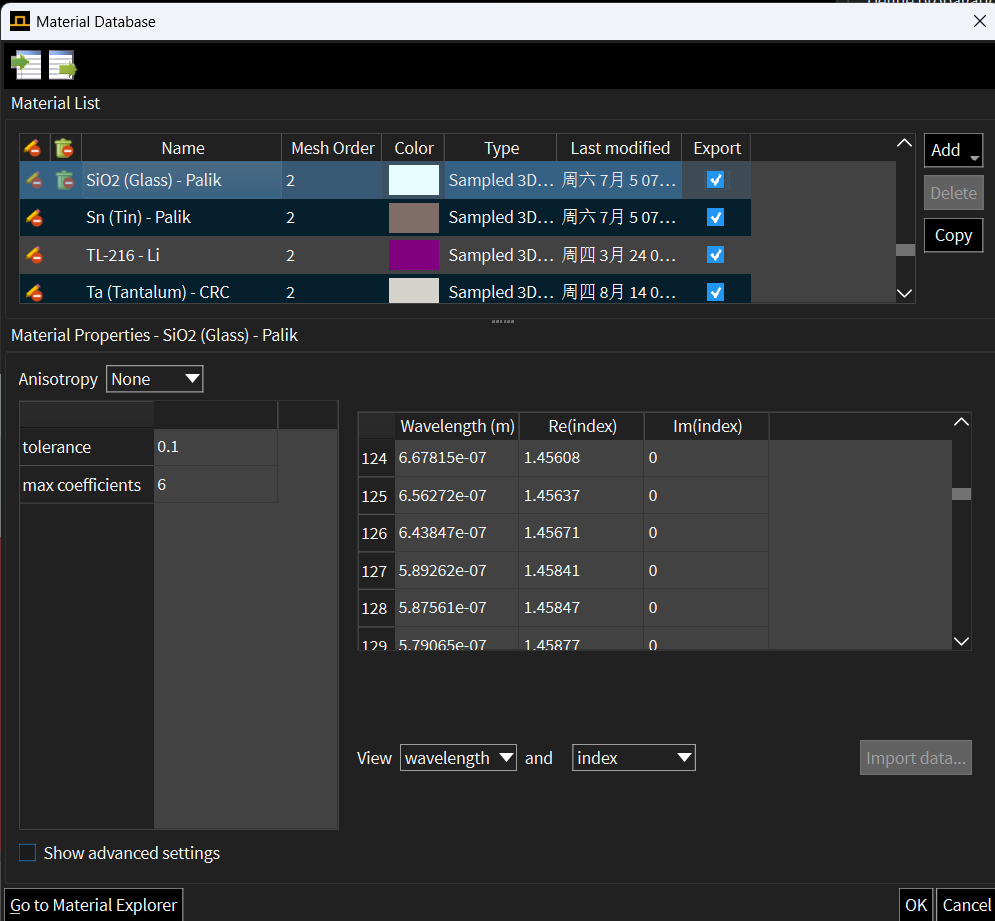Click the pencil icon beside Ta (Tantalum) - CRC
The width and height of the screenshot is (995, 921).
click(34, 292)
